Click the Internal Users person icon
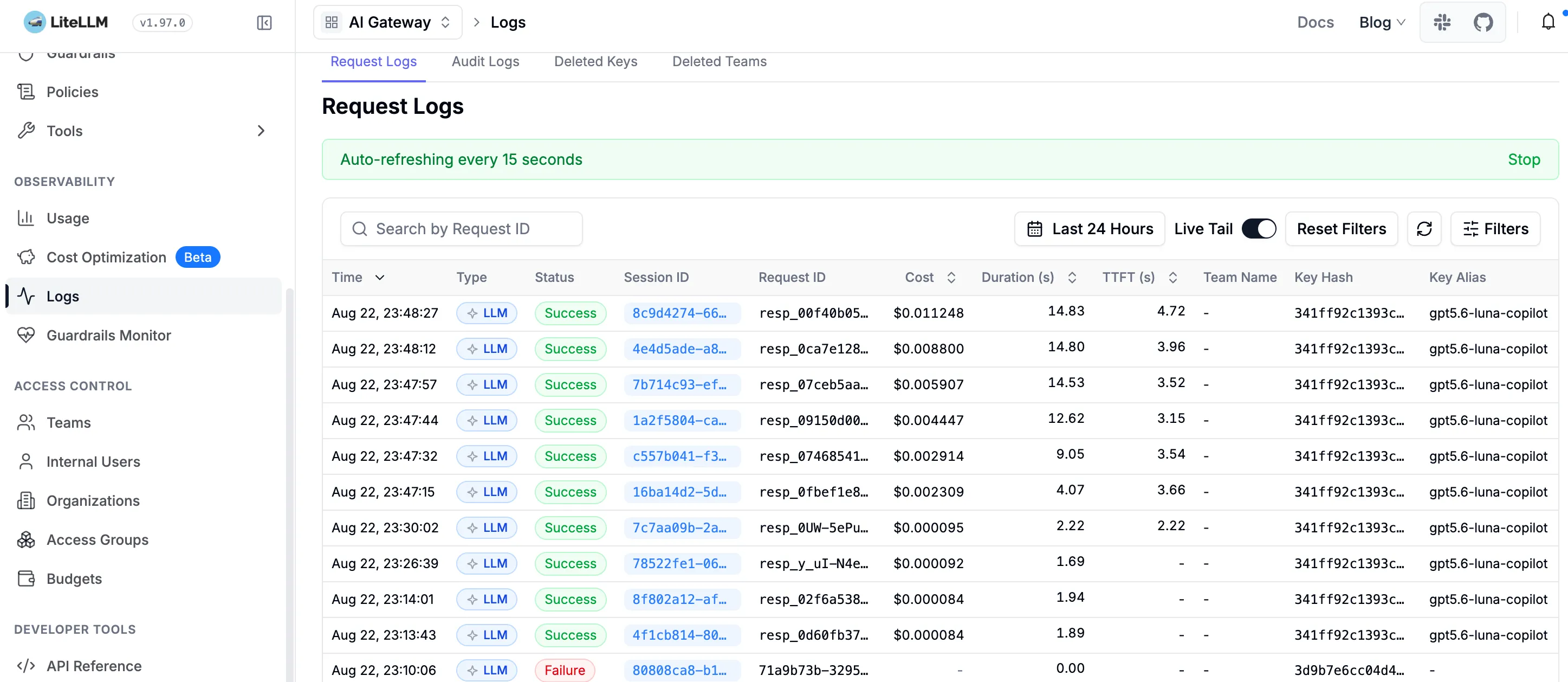1568x682 pixels. pos(25,461)
